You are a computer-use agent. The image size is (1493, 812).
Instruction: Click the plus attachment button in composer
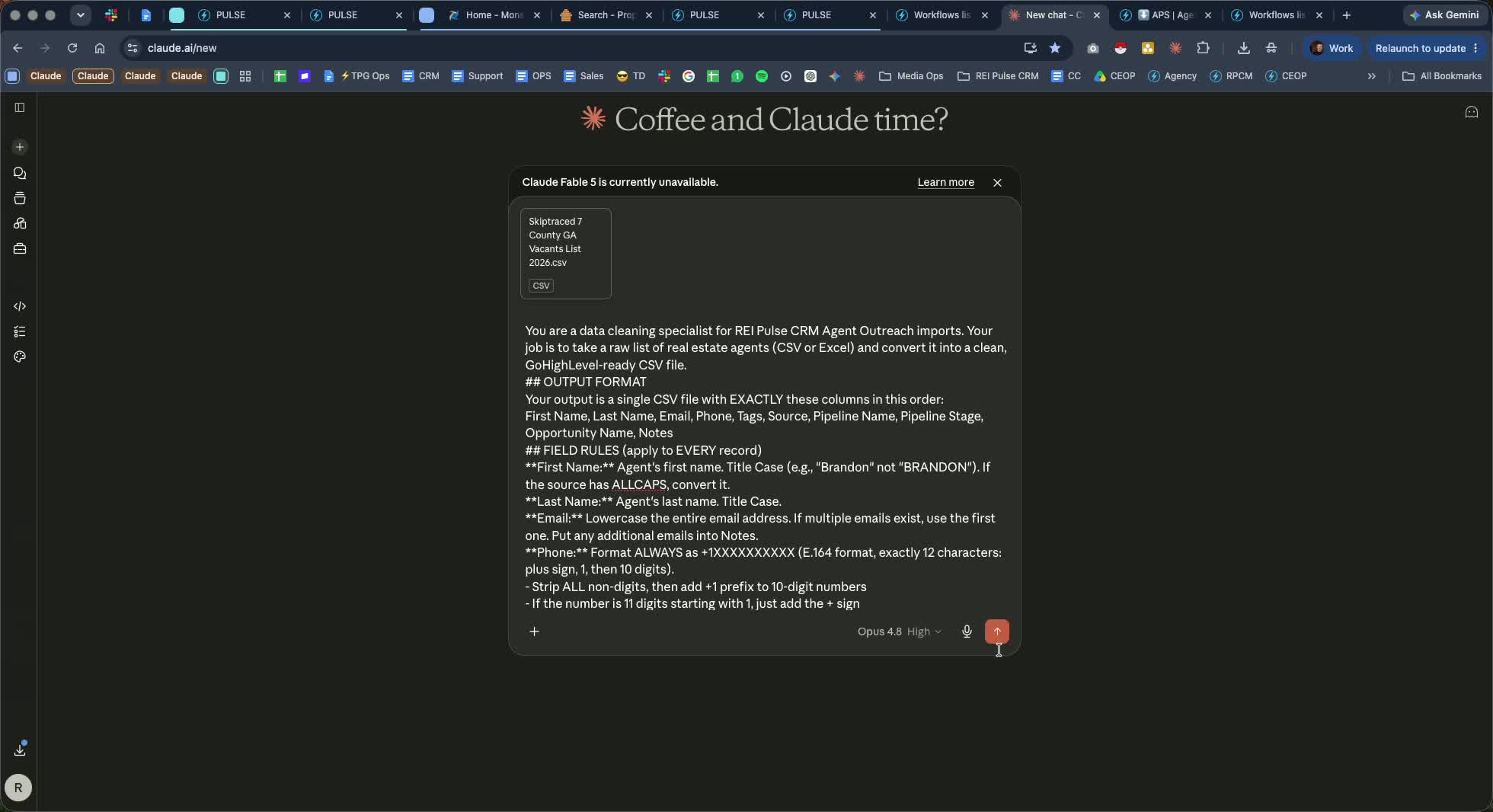click(534, 631)
